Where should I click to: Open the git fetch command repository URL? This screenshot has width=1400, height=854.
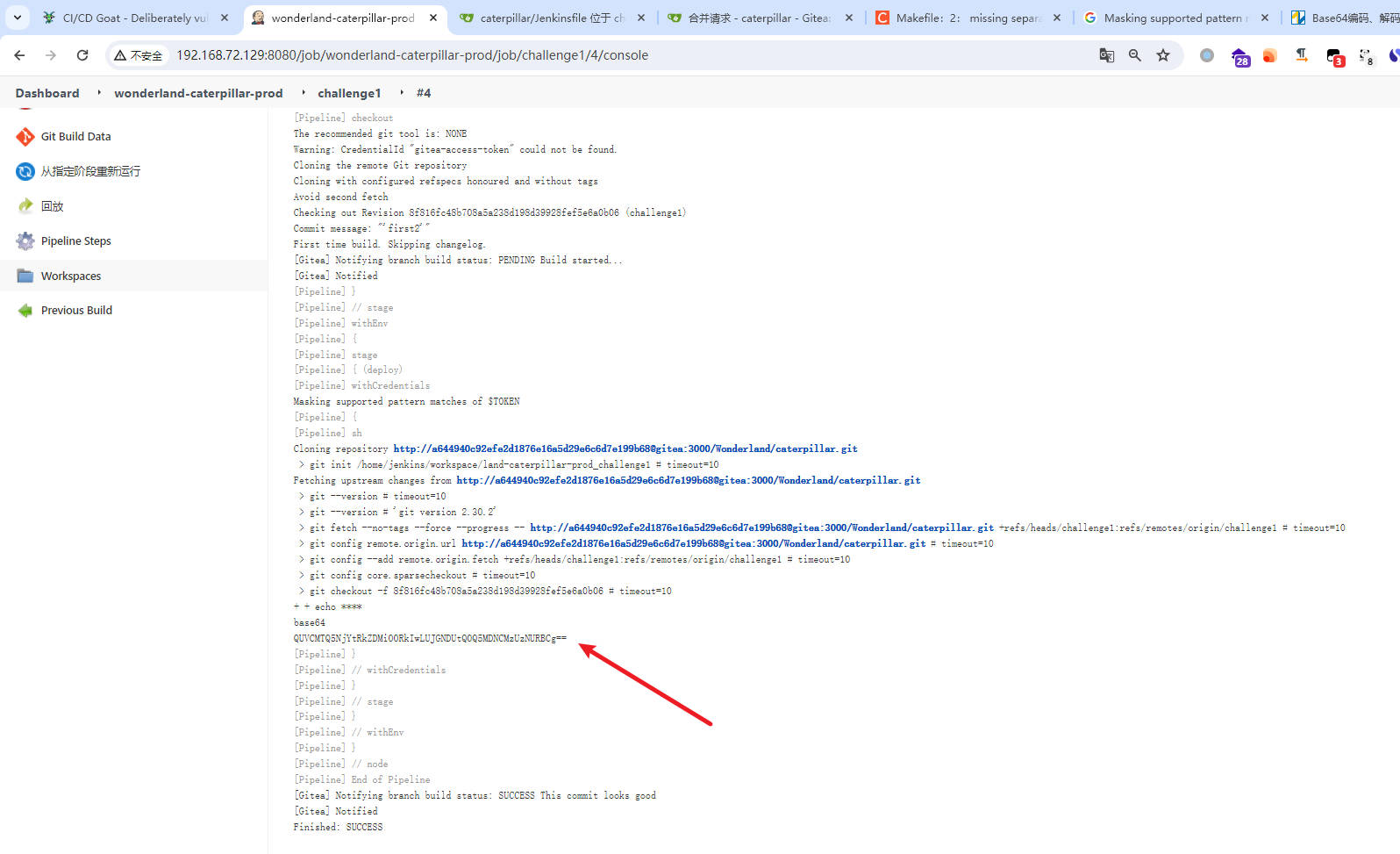(761, 527)
